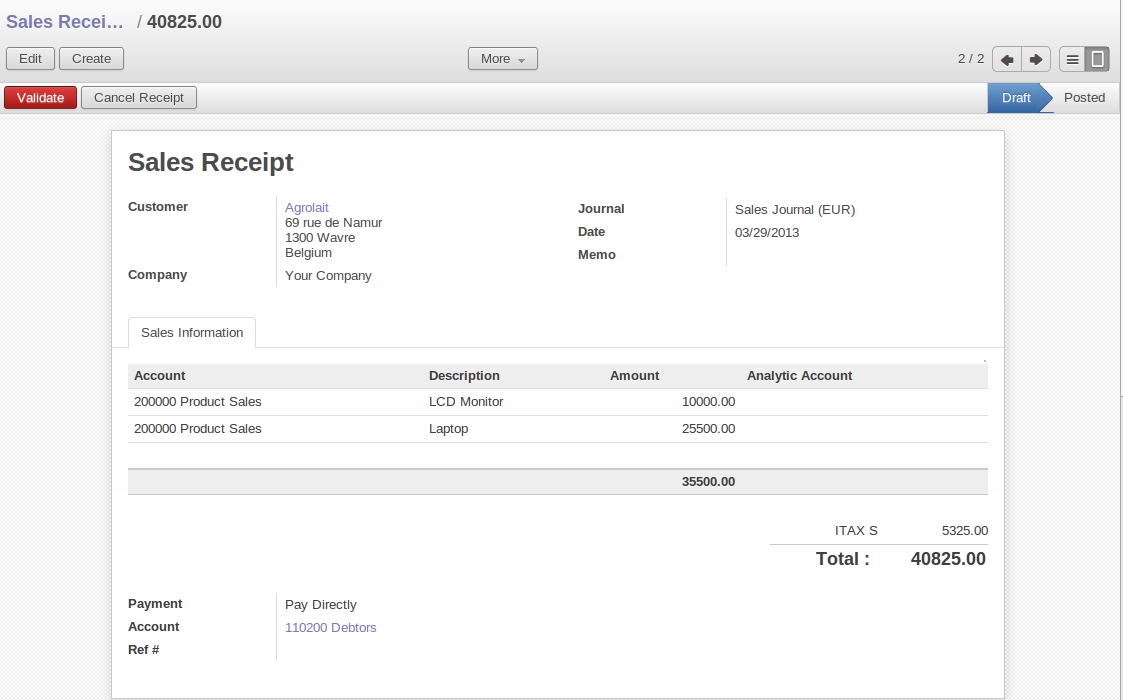
Task: Cancel the receipt
Action: click(139, 98)
